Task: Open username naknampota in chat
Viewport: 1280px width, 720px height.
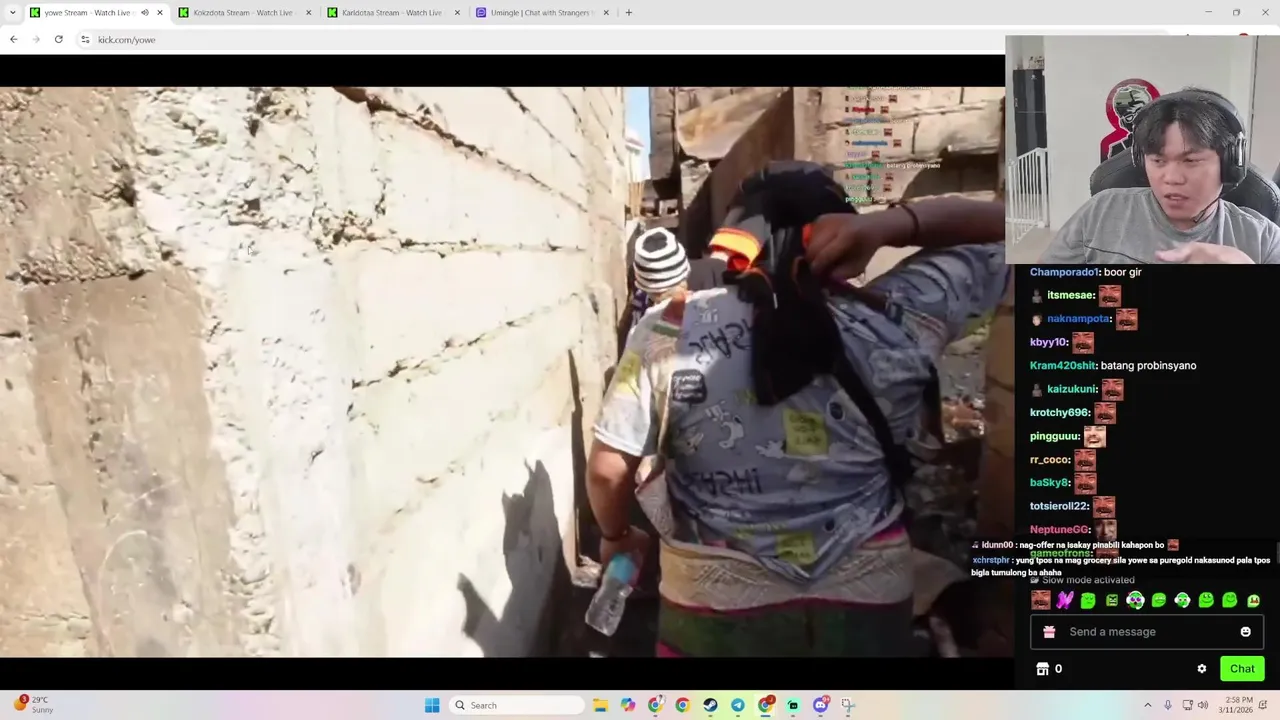Action: click(1079, 319)
